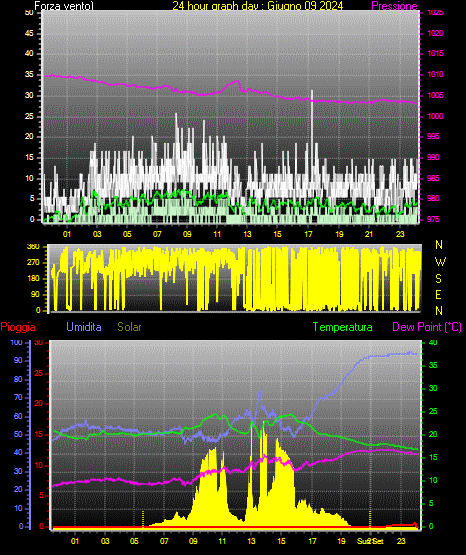The width and height of the screenshot is (466, 555).
Task: Click the 'E' compass letter
Action: pyautogui.click(x=438, y=294)
